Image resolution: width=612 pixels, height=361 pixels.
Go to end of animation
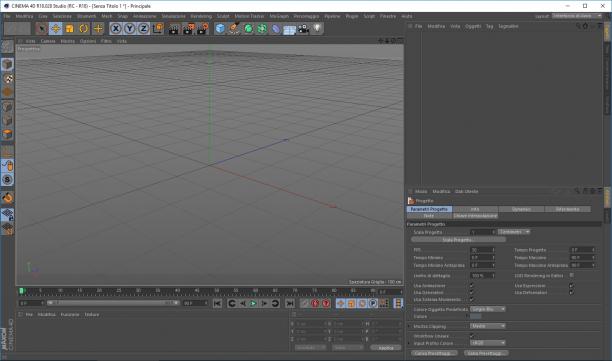(290, 303)
